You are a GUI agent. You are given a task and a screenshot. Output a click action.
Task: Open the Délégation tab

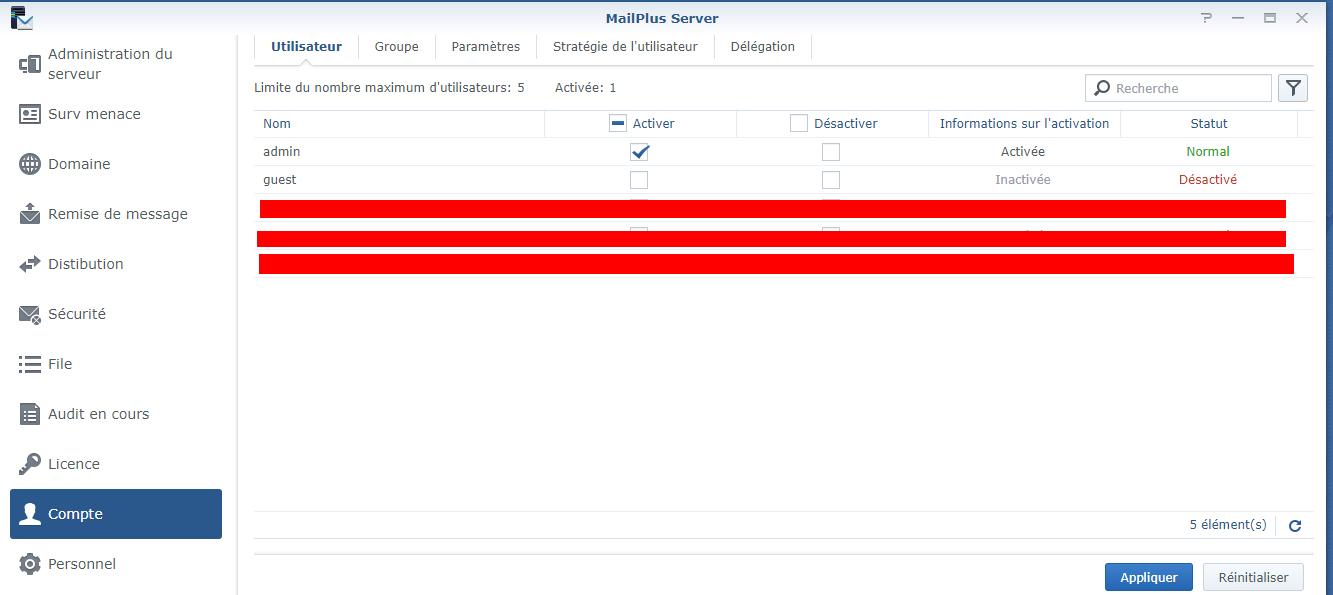pos(763,46)
